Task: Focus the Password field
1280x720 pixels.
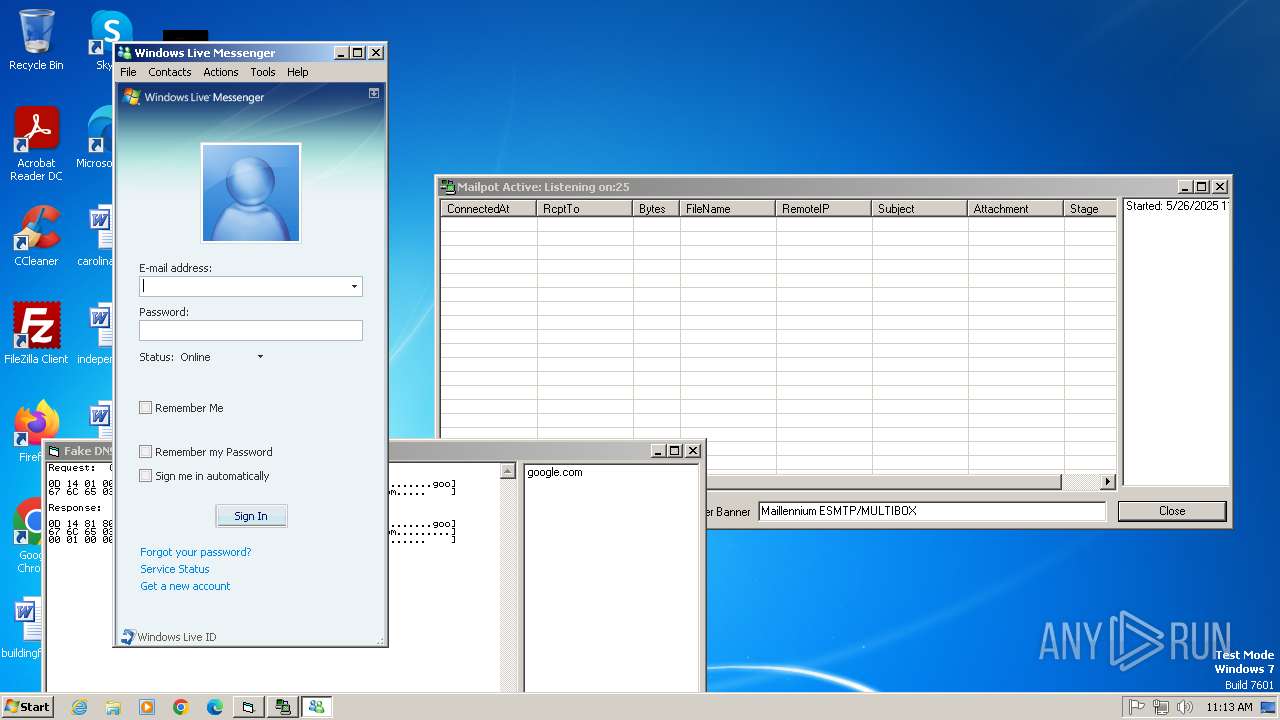Action: point(251,330)
